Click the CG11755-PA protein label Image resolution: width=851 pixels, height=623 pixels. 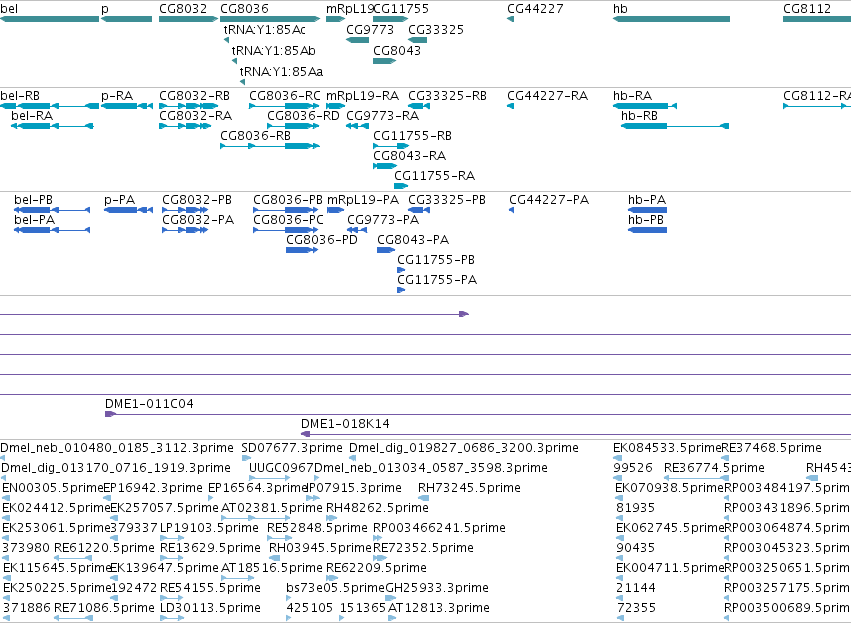[x=437, y=280]
